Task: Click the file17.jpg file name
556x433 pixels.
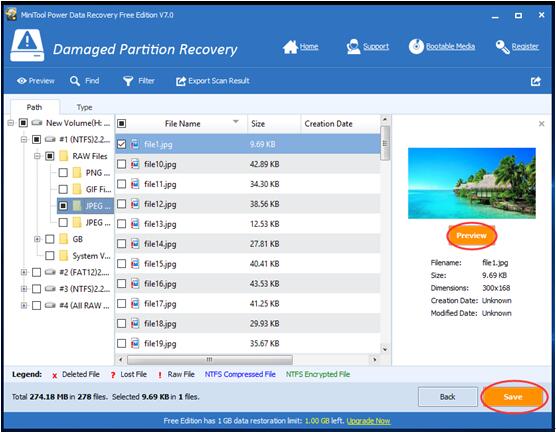Action: pyautogui.click(x=160, y=304)
